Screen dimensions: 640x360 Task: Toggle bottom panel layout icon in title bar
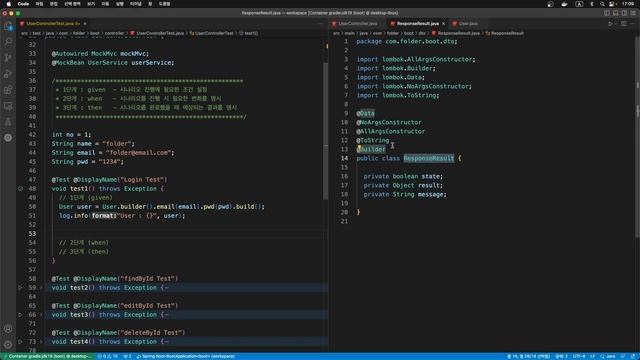coord(616,13)
